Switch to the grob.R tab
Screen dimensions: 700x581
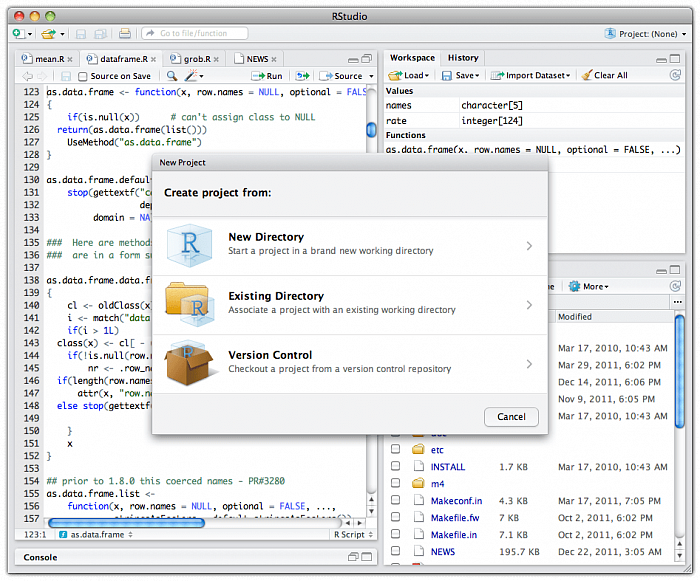pos(192,59)
